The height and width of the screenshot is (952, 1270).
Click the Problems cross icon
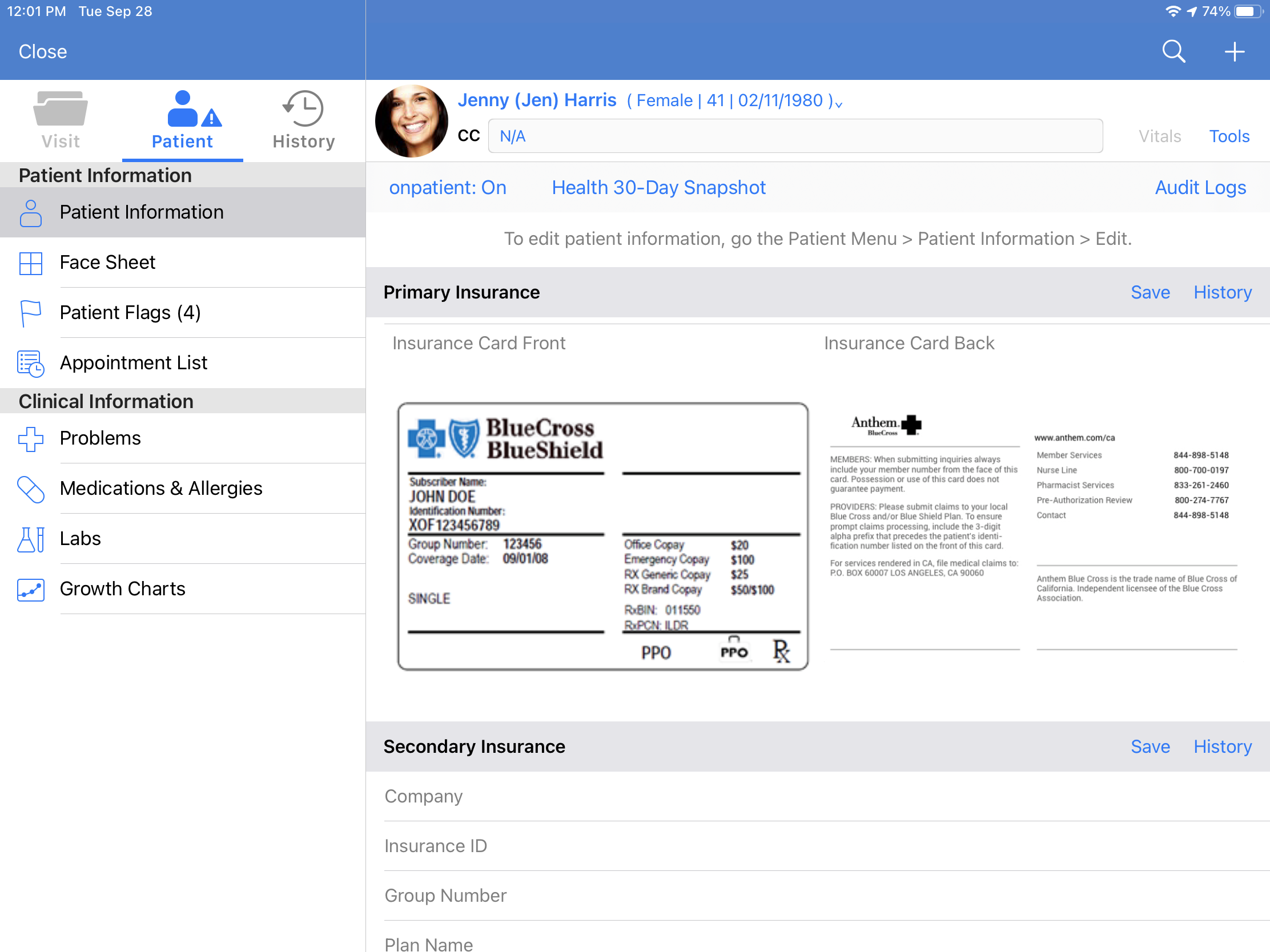(30, 439)
